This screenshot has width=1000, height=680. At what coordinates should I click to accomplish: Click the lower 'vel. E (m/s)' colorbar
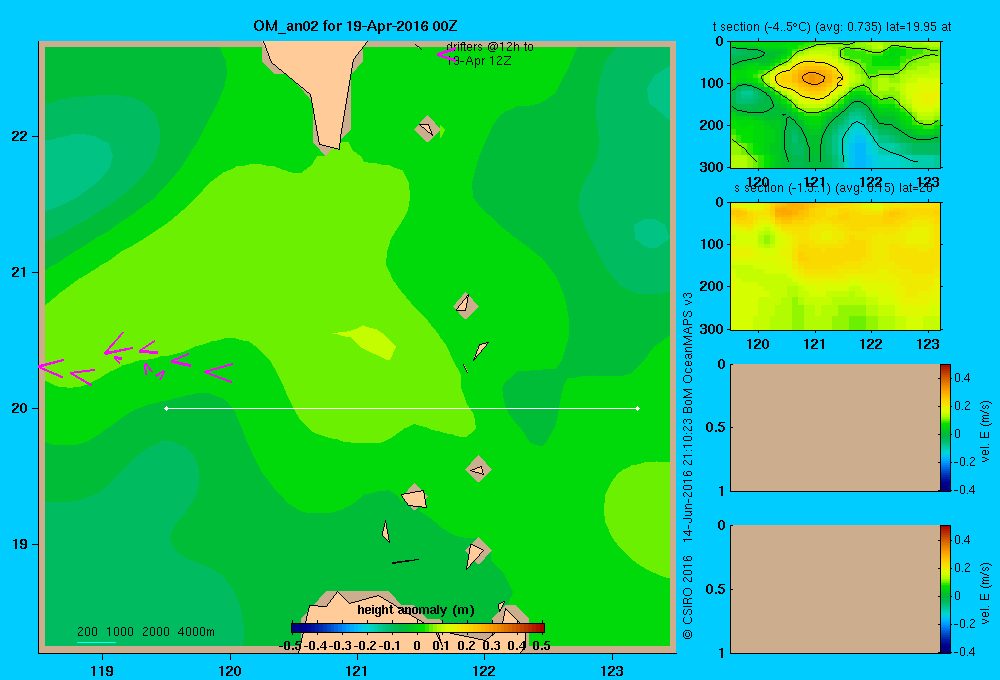(945, 589)
